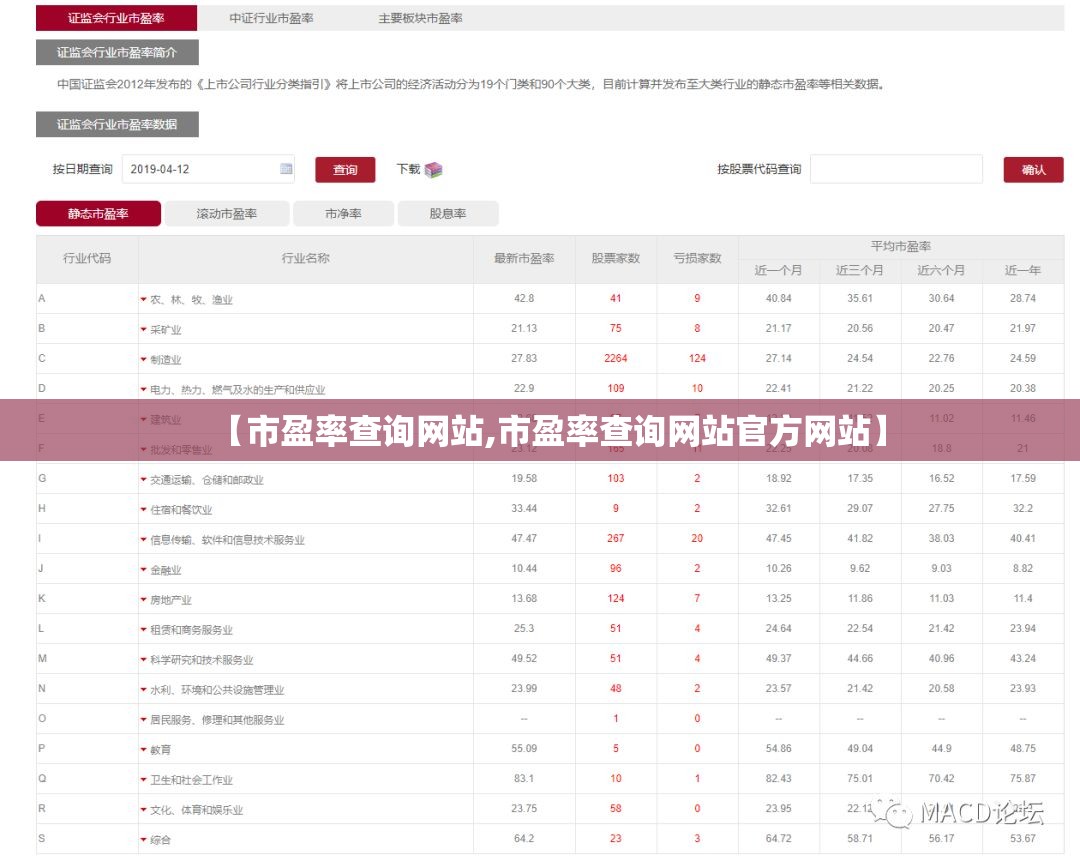Click the 行业代码 column header

(x=87, y=258)
